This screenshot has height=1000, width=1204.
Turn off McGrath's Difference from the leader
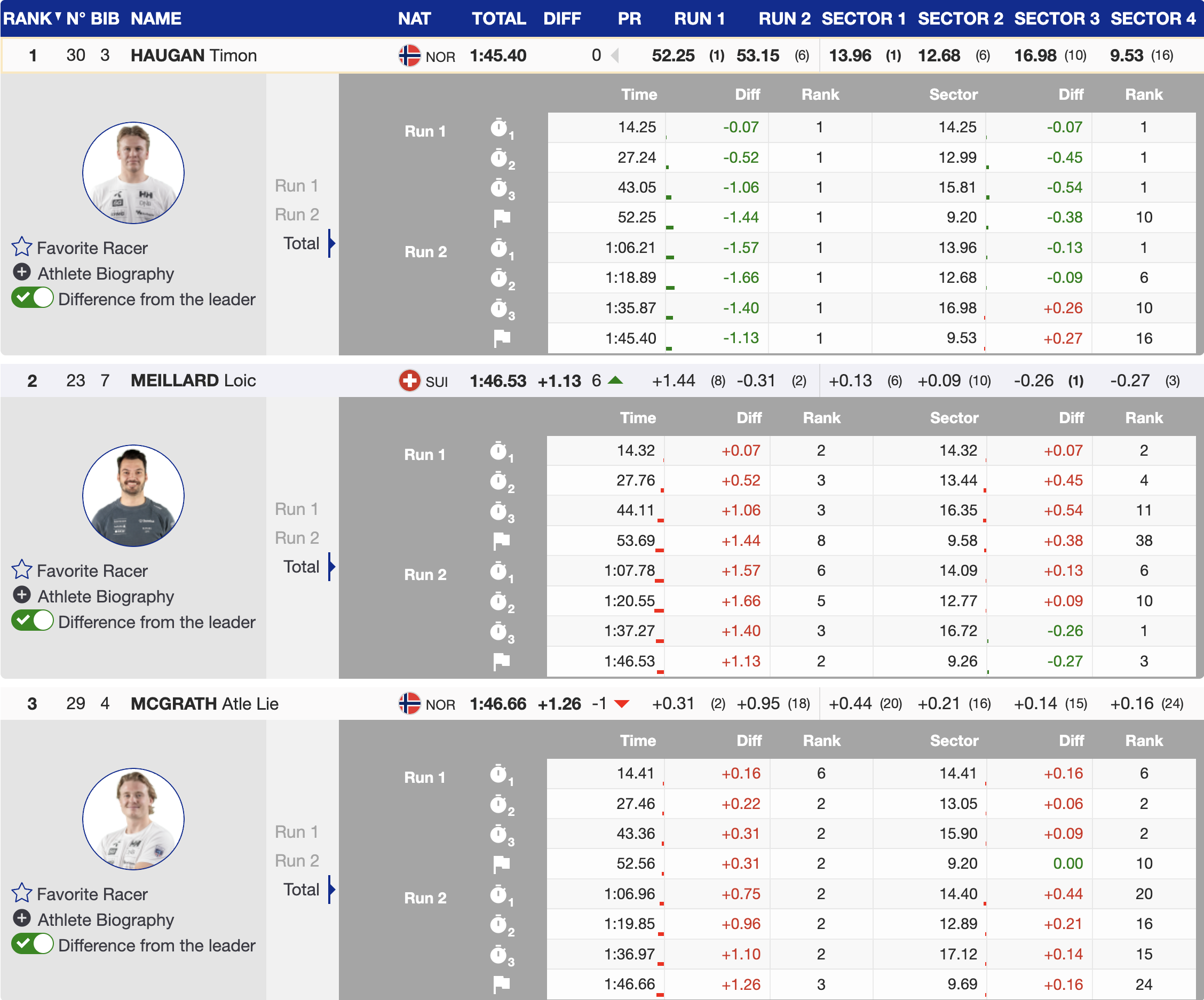point(33,945)
